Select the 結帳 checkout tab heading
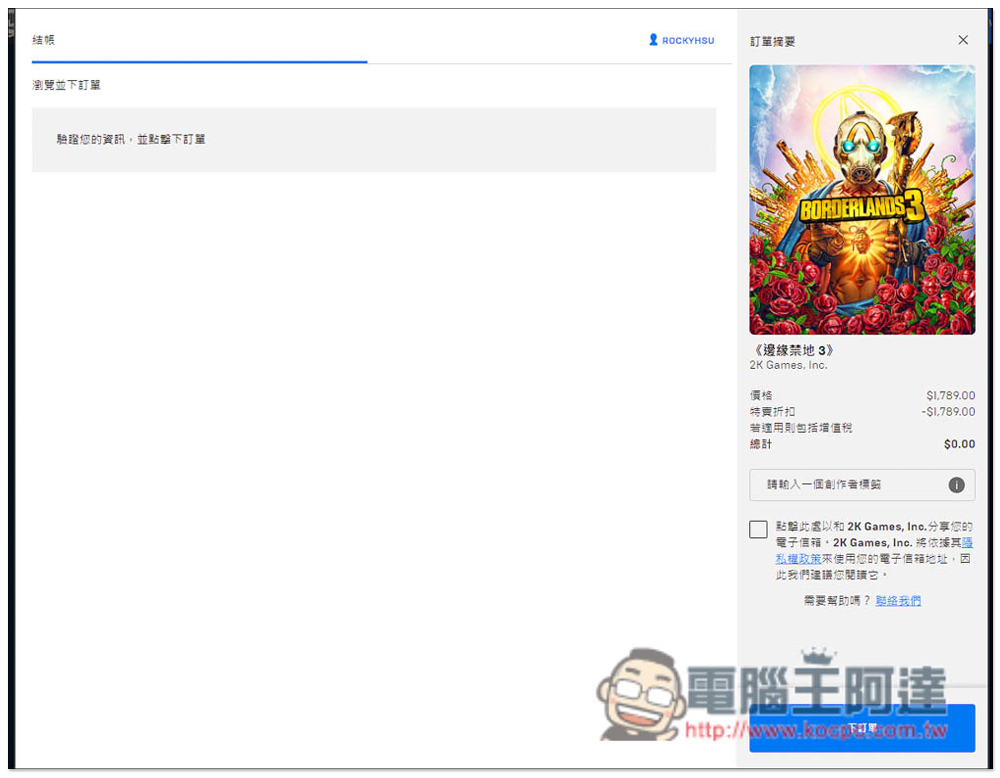This screenshot has height=778, width=1000. 43,40
